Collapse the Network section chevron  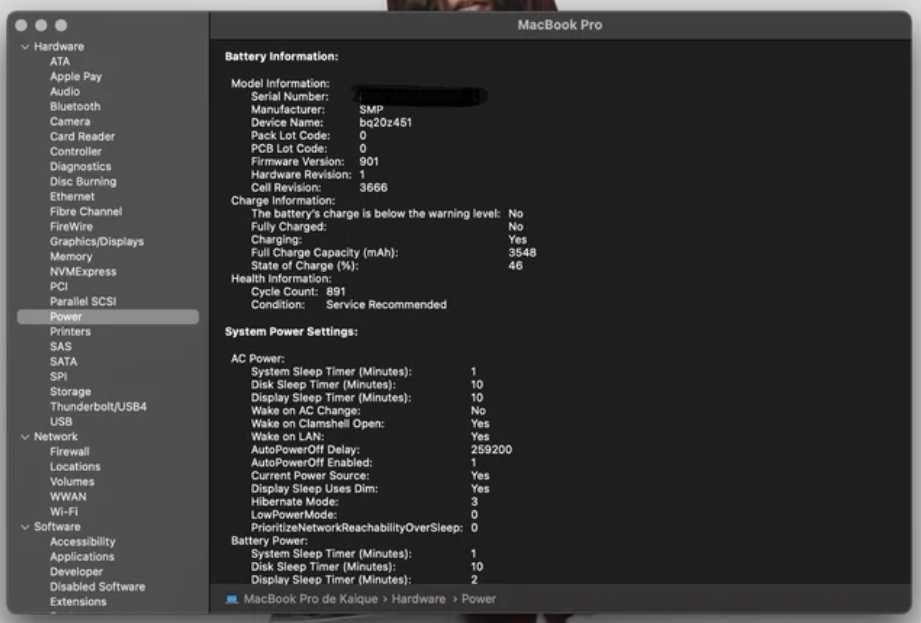pyautogui.click(x=25, y=437)
